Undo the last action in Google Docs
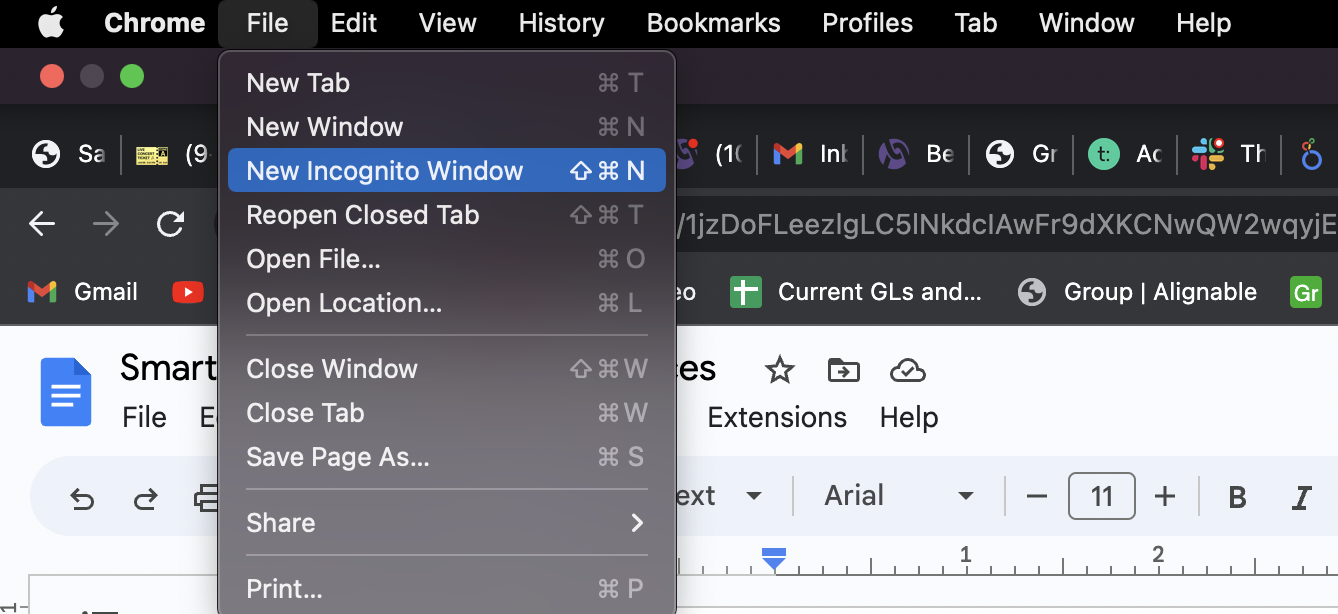 click(x=82, y=496)
